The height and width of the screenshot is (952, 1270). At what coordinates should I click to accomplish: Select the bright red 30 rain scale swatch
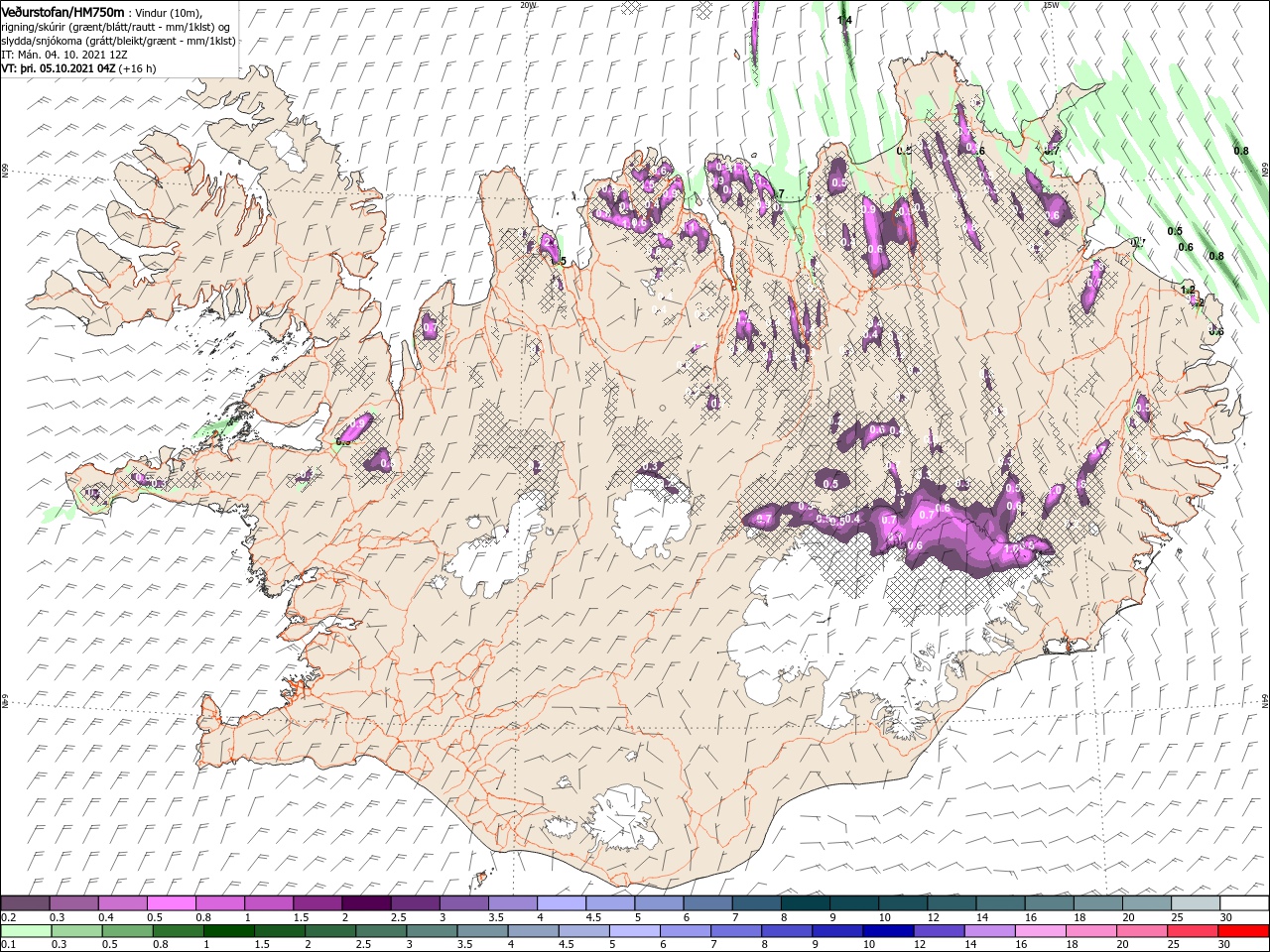[x=1243, y=931]
